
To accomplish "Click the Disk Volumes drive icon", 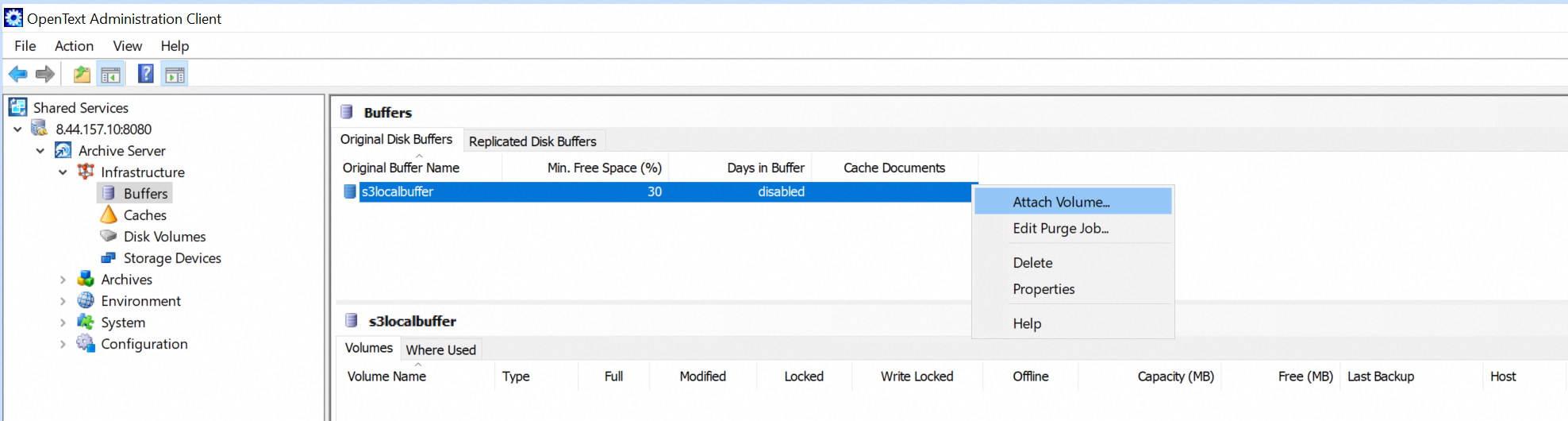I will 109,236.
